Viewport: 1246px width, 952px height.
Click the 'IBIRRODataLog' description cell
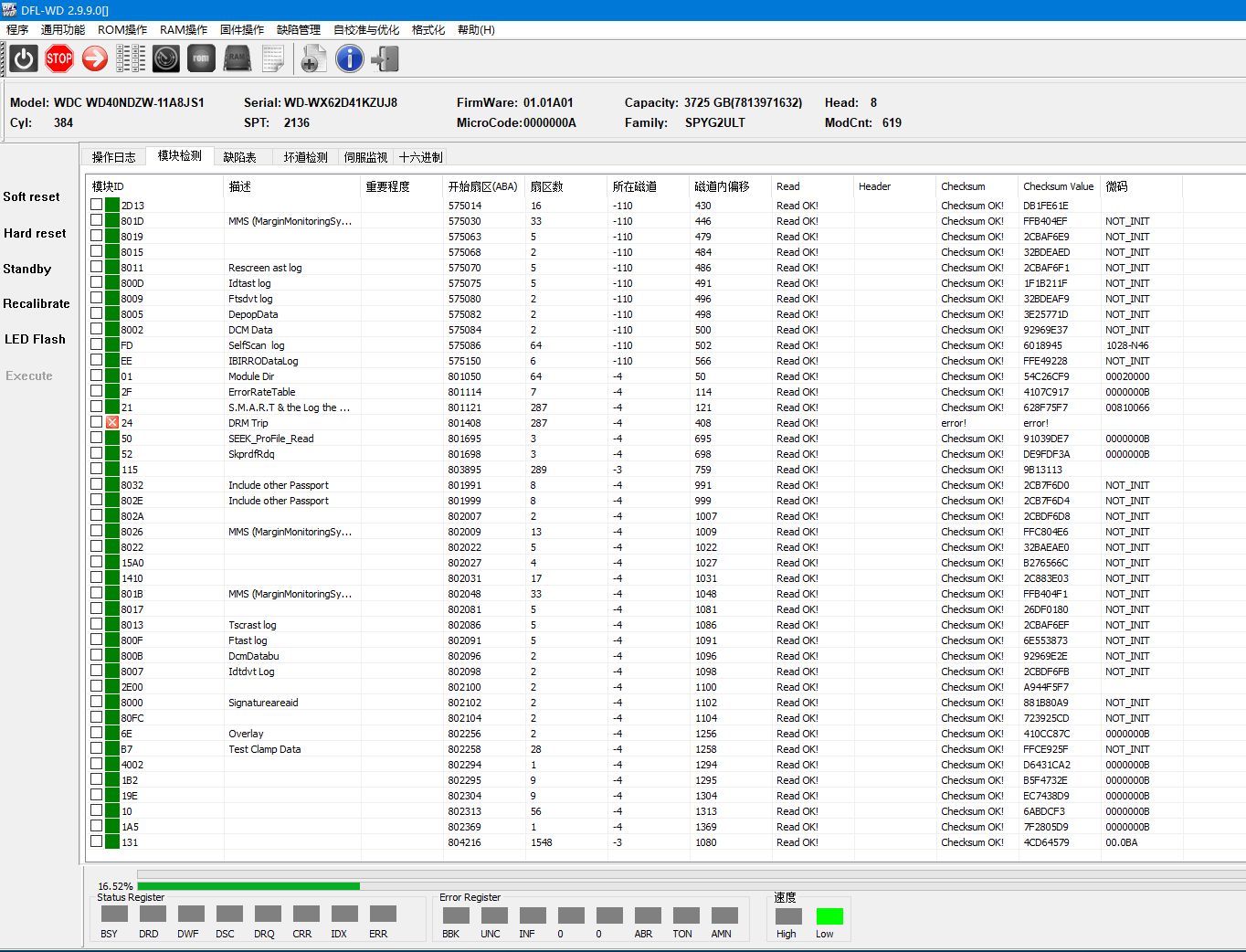click(x=263, y=361)
